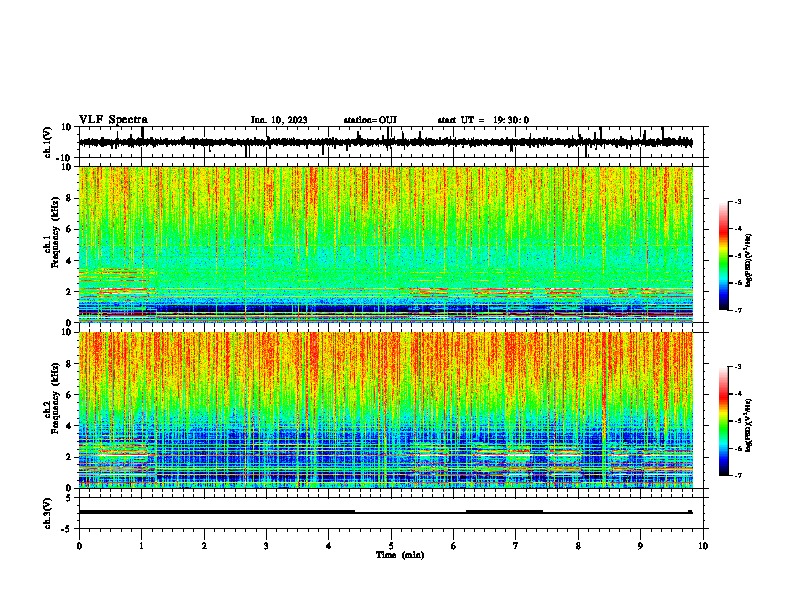Image resolution: width=792 pixels, height=612 pixels.
Task: Click the ch.1 spectrogram plot
Action: pyautogui.click(x=386, y=244)
